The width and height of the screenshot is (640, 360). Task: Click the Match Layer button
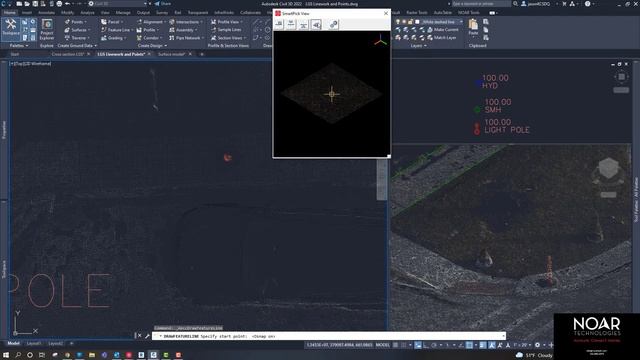(442, 38)
